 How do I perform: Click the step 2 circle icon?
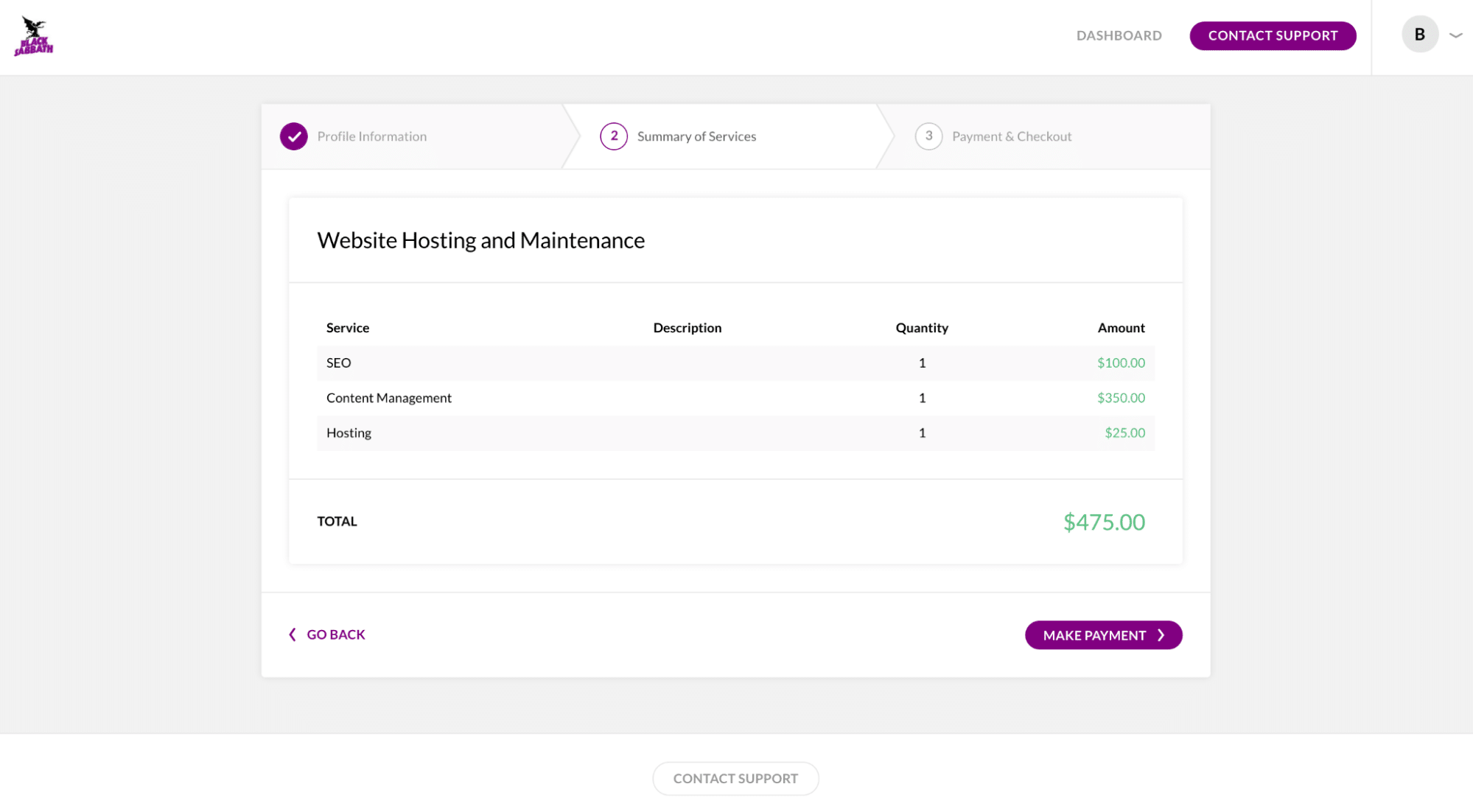613,136
